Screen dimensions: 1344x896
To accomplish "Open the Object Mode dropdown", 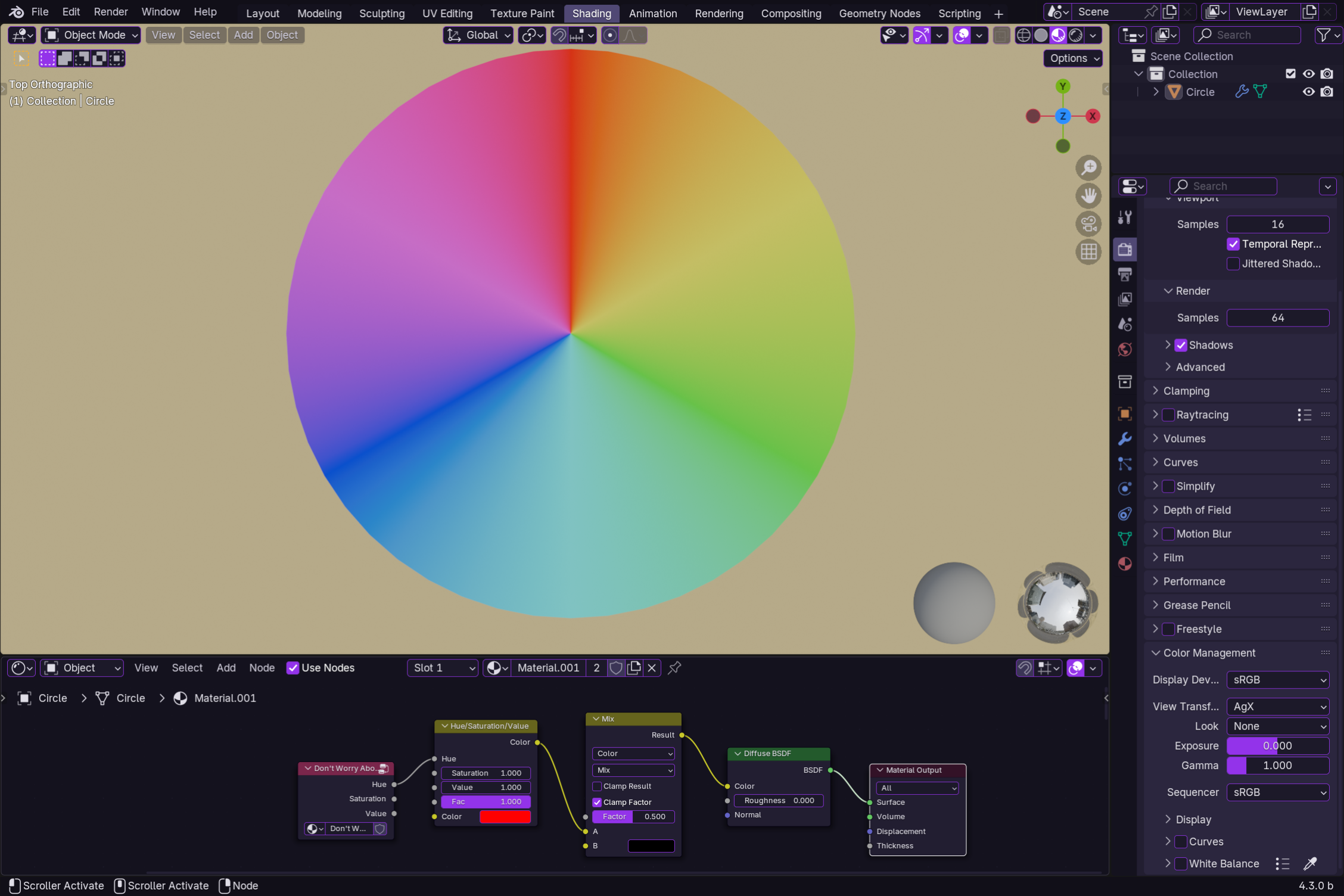I will click(91, 35).
